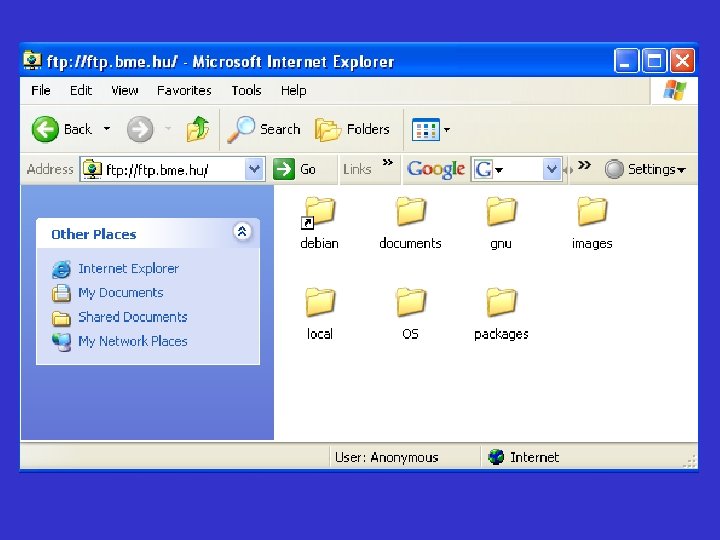Open the Favorites menu
The image size is (720, 540).
click(x=184, y=90)
